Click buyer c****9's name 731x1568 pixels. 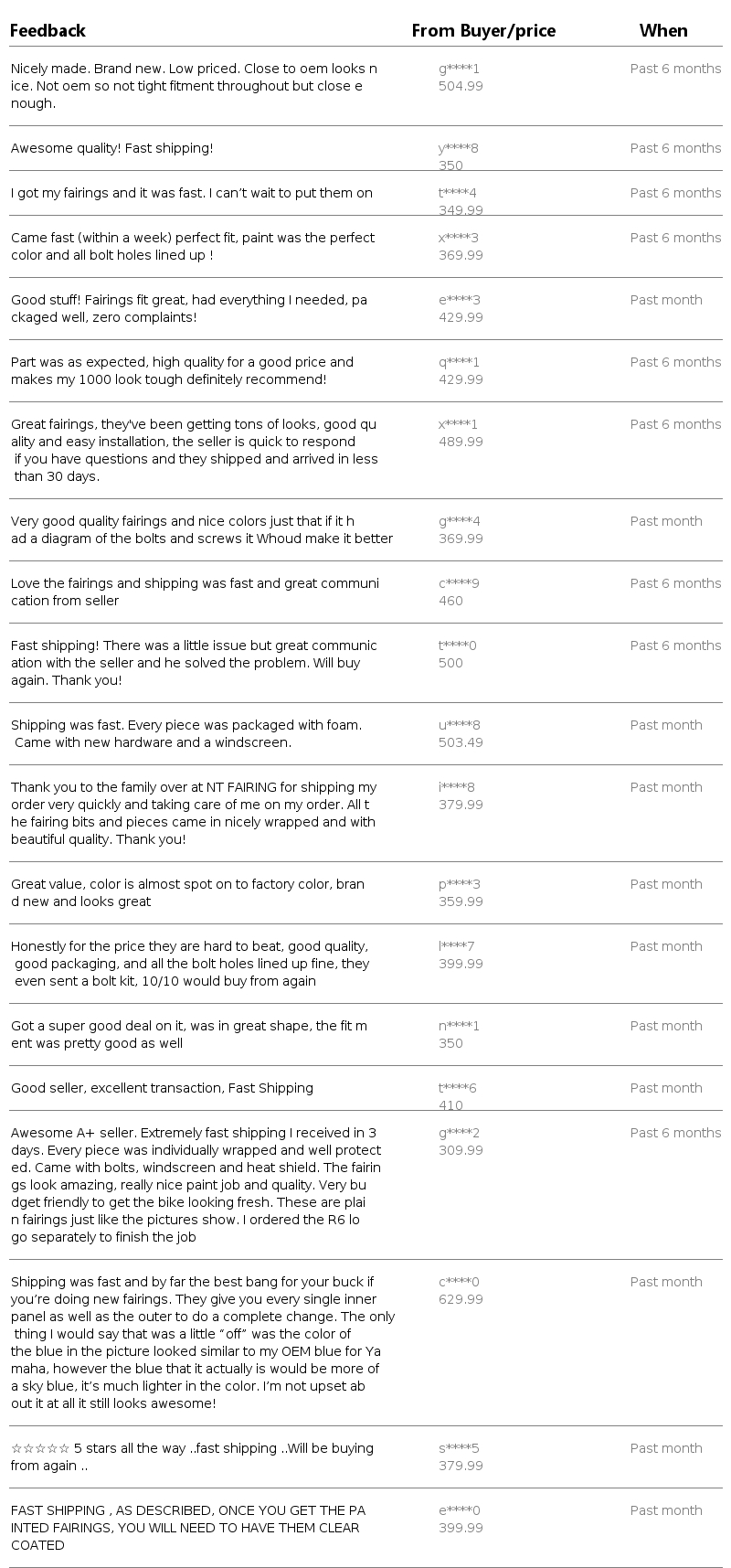point(458,583)
